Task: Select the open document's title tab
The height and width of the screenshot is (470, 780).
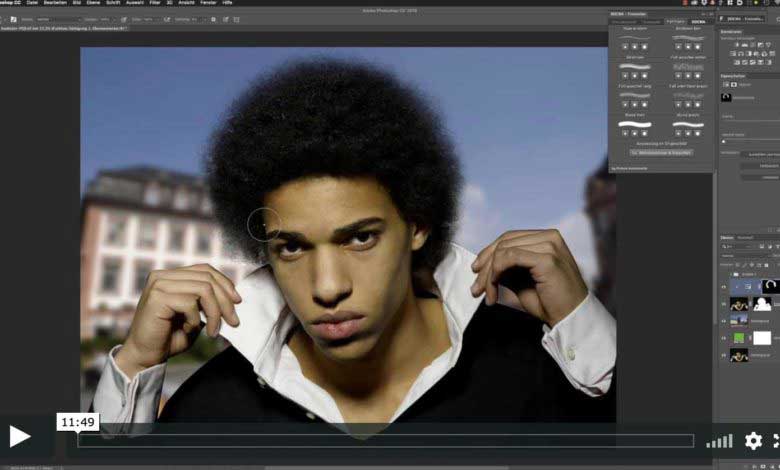Action: [64, 29]
